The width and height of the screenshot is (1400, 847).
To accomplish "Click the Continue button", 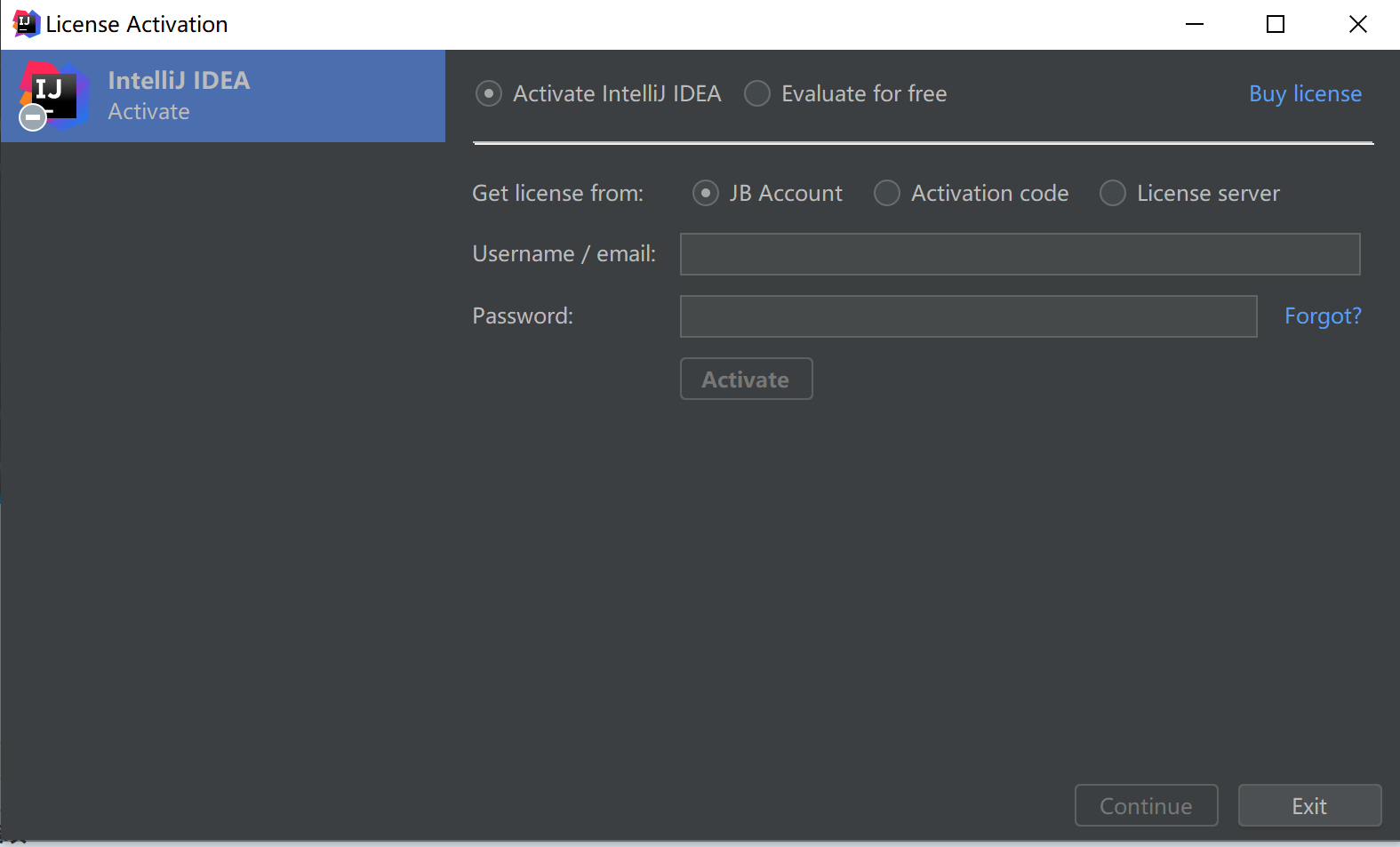I will tap(1146, 805).
